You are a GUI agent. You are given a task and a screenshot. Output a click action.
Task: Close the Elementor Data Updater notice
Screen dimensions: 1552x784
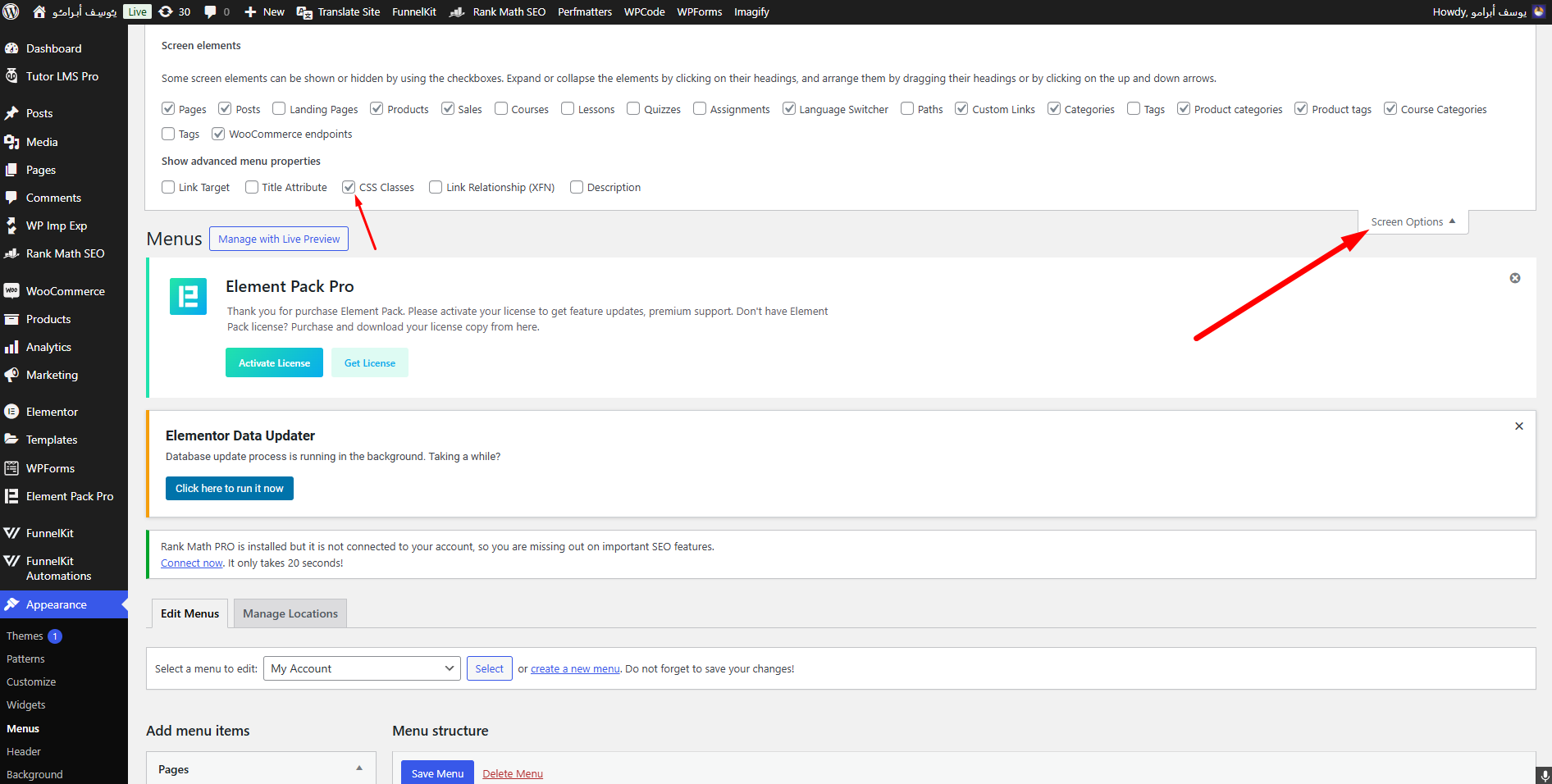coord(1518,426)
